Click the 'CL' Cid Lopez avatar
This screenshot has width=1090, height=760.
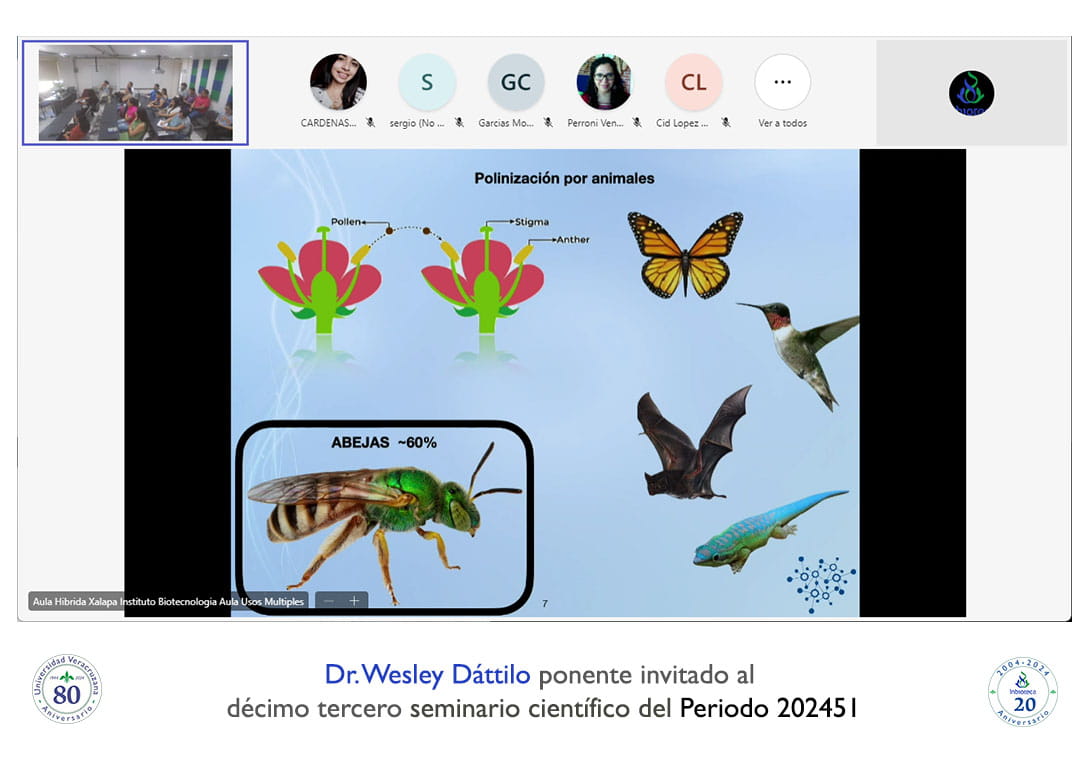[x=693, y=82]
